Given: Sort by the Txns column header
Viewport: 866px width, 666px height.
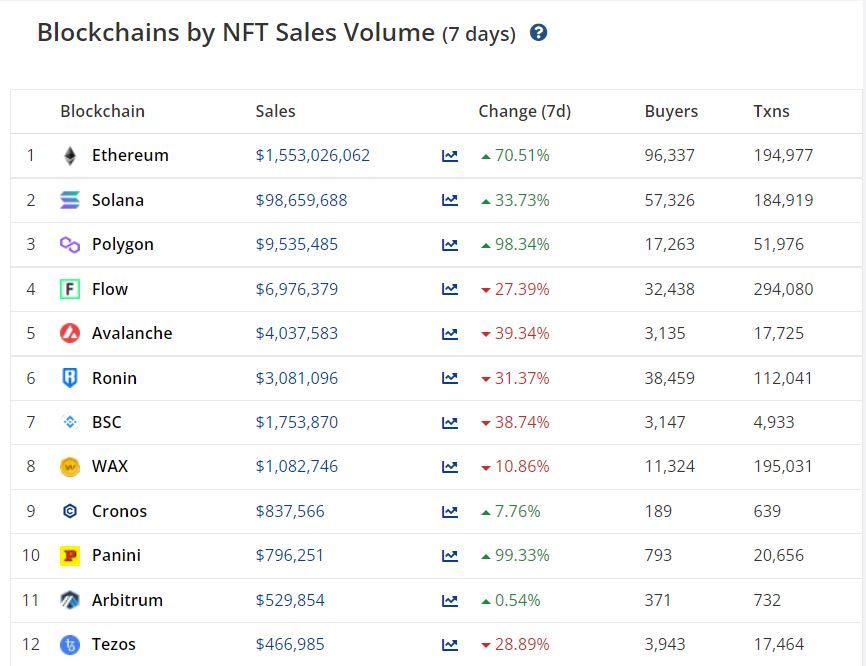Looking at the screenshot, I should pyautogui.click(x=771, y=111).
